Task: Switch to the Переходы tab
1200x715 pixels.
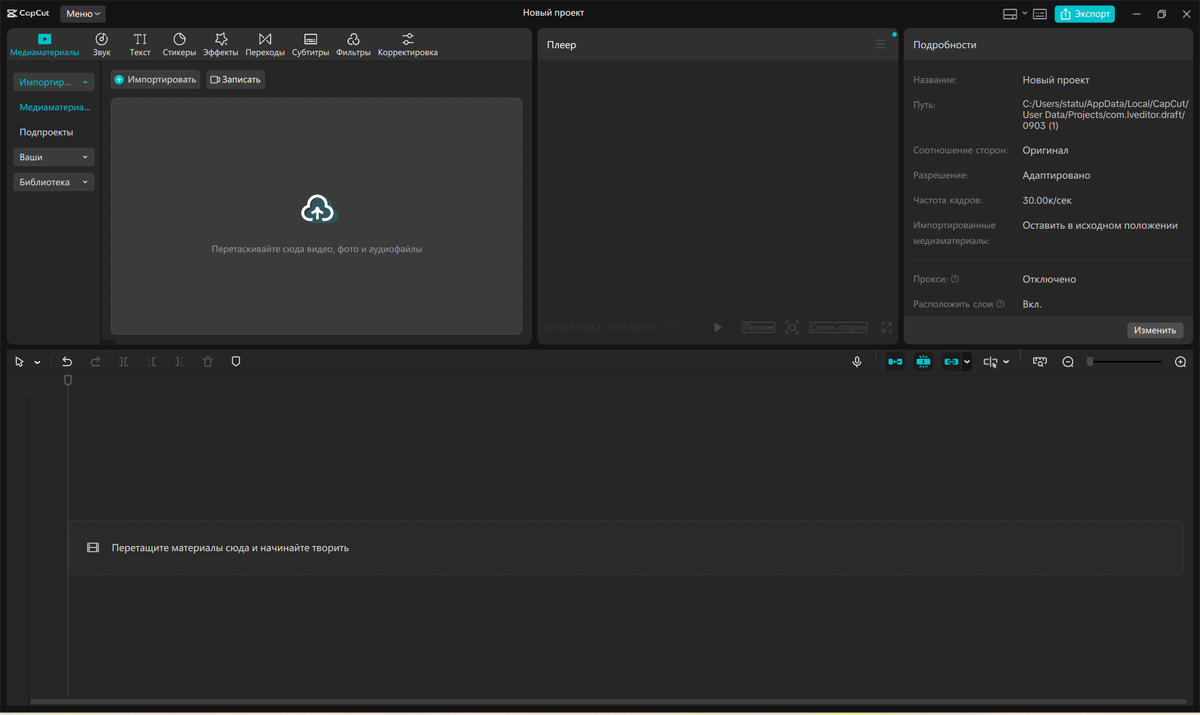Action: tap(265, 45)
